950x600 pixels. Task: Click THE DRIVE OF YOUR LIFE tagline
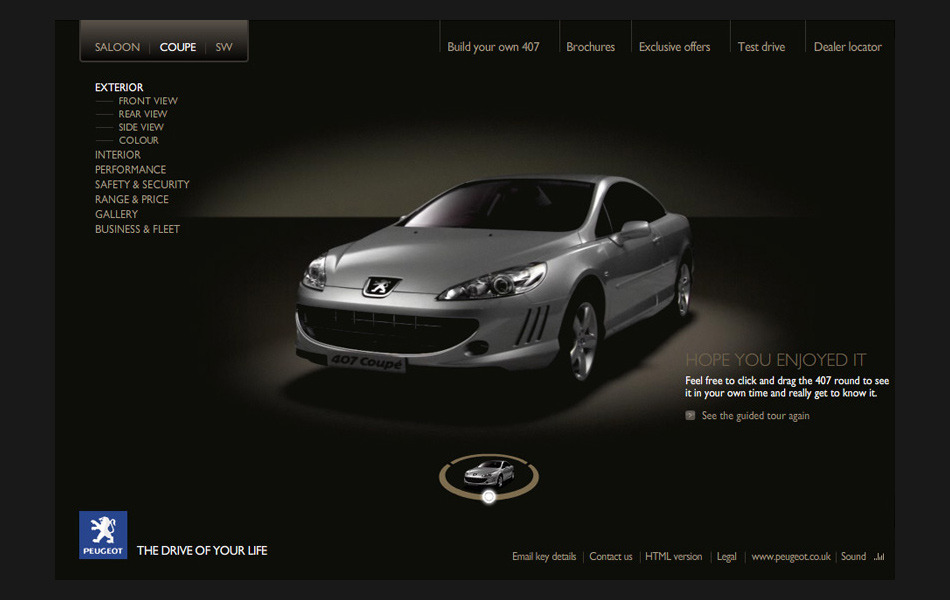pos(202,550)
